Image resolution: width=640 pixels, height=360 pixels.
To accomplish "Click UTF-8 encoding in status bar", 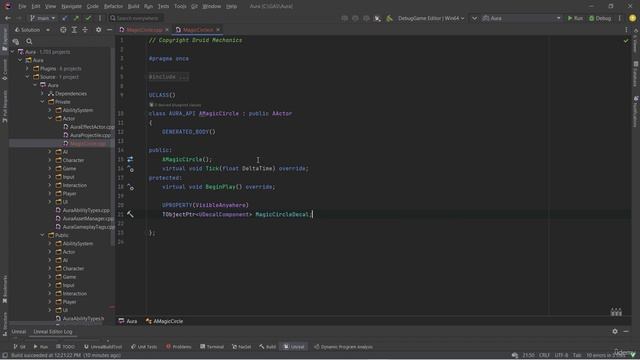I will [561, 356].
